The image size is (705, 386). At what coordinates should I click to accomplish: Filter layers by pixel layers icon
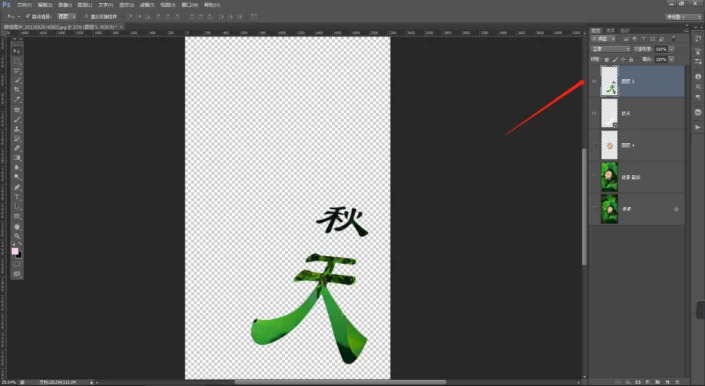tap(626, 39)
